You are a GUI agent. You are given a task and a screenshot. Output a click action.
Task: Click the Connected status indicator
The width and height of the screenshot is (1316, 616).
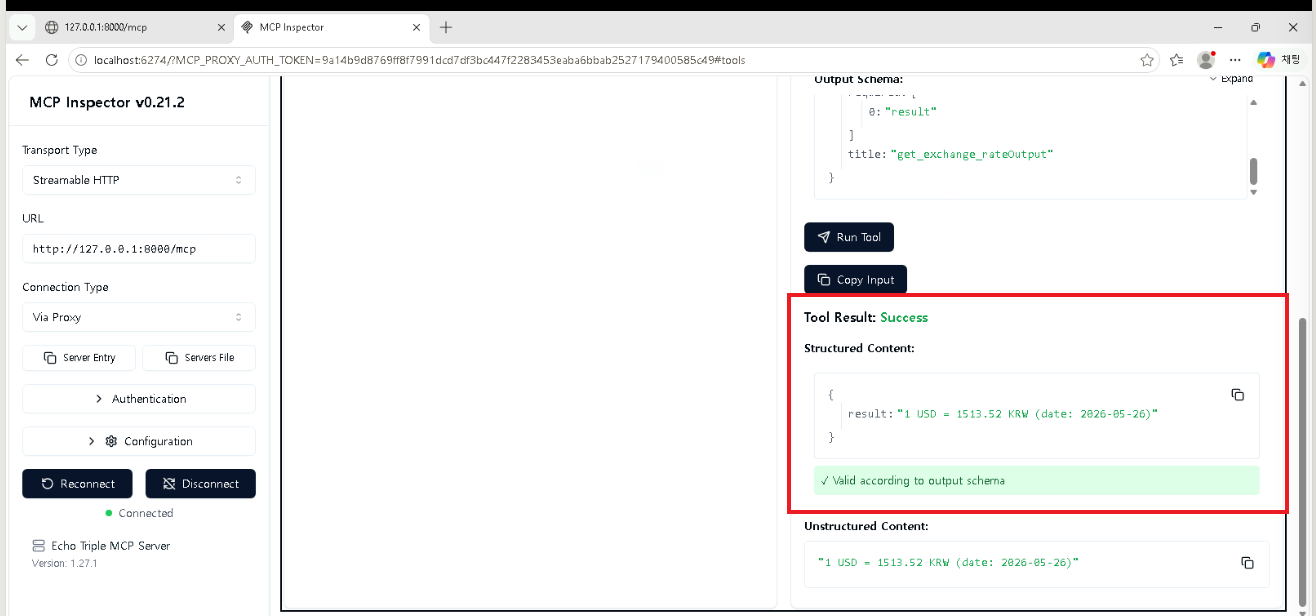point(139,513)
